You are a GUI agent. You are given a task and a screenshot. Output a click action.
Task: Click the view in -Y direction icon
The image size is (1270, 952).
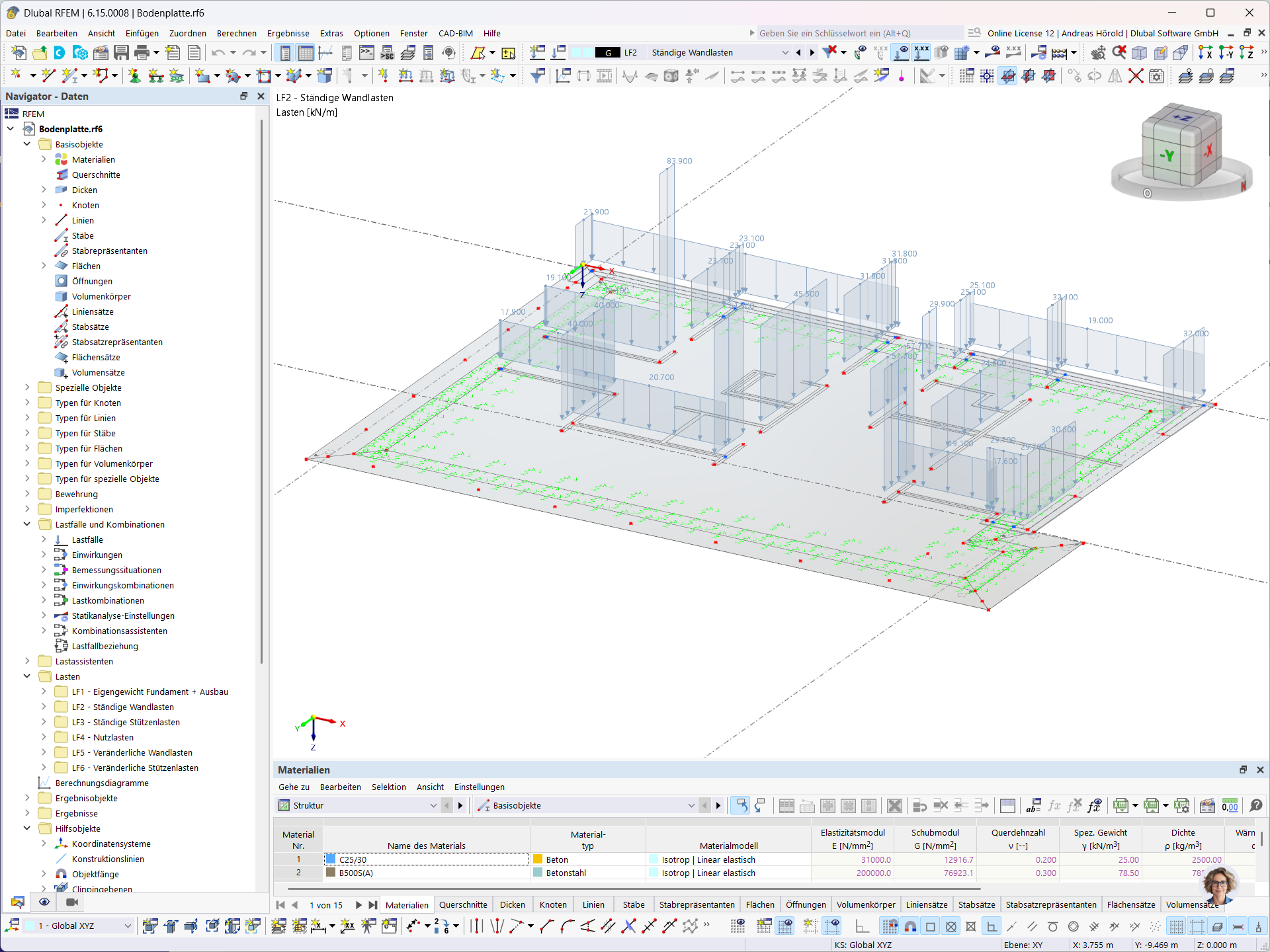tap(1226, 52)
